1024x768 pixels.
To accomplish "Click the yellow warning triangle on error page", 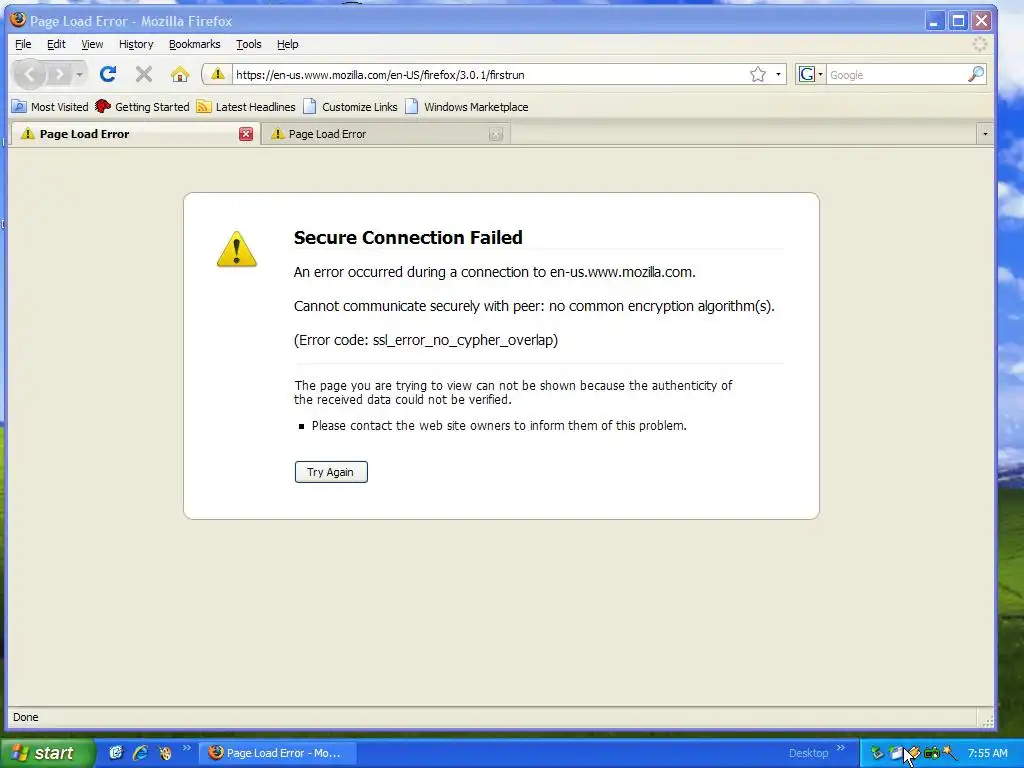I will pyautogui.click(x=237, y=249).
